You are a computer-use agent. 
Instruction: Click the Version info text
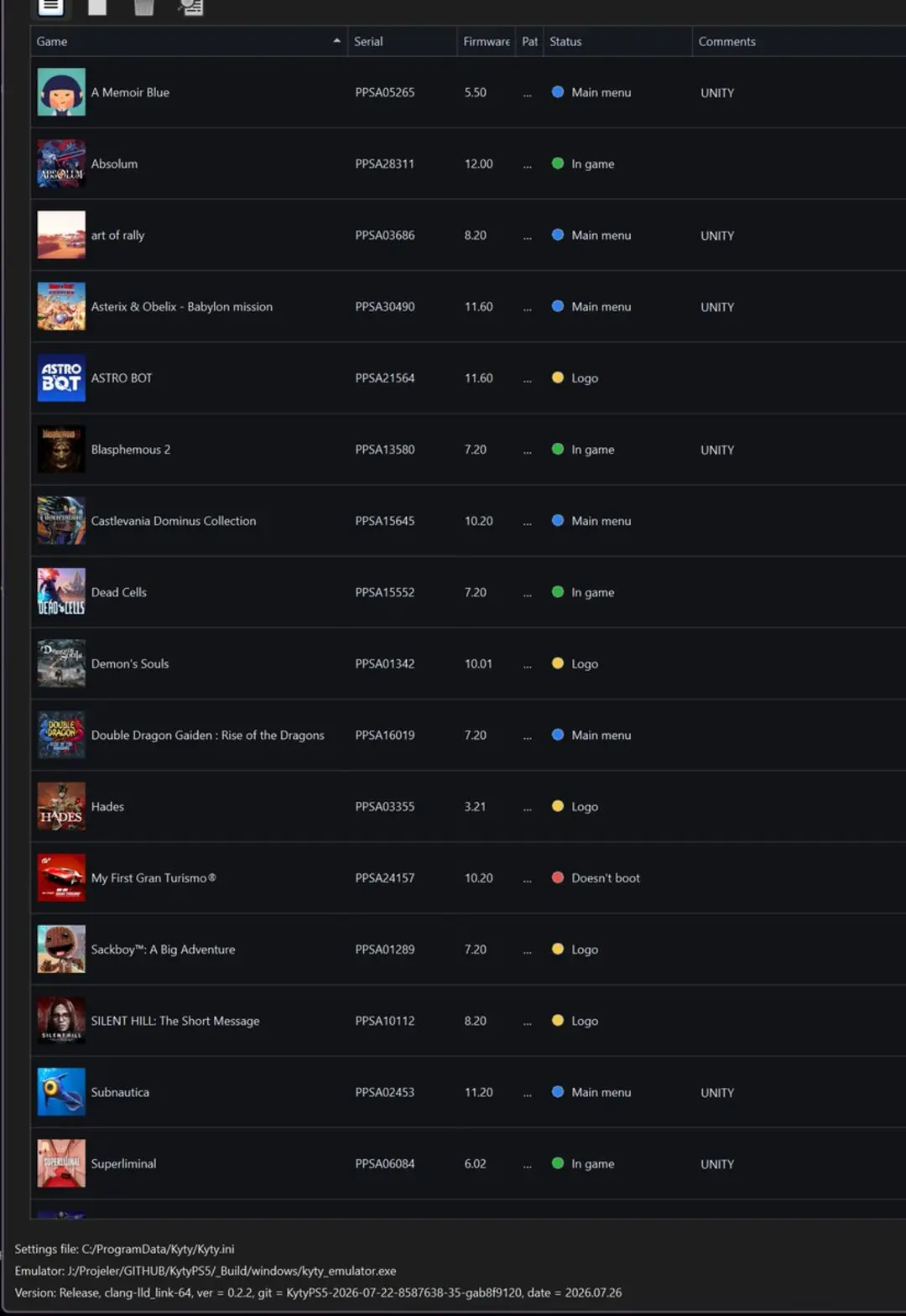(x=318, y=1293)
